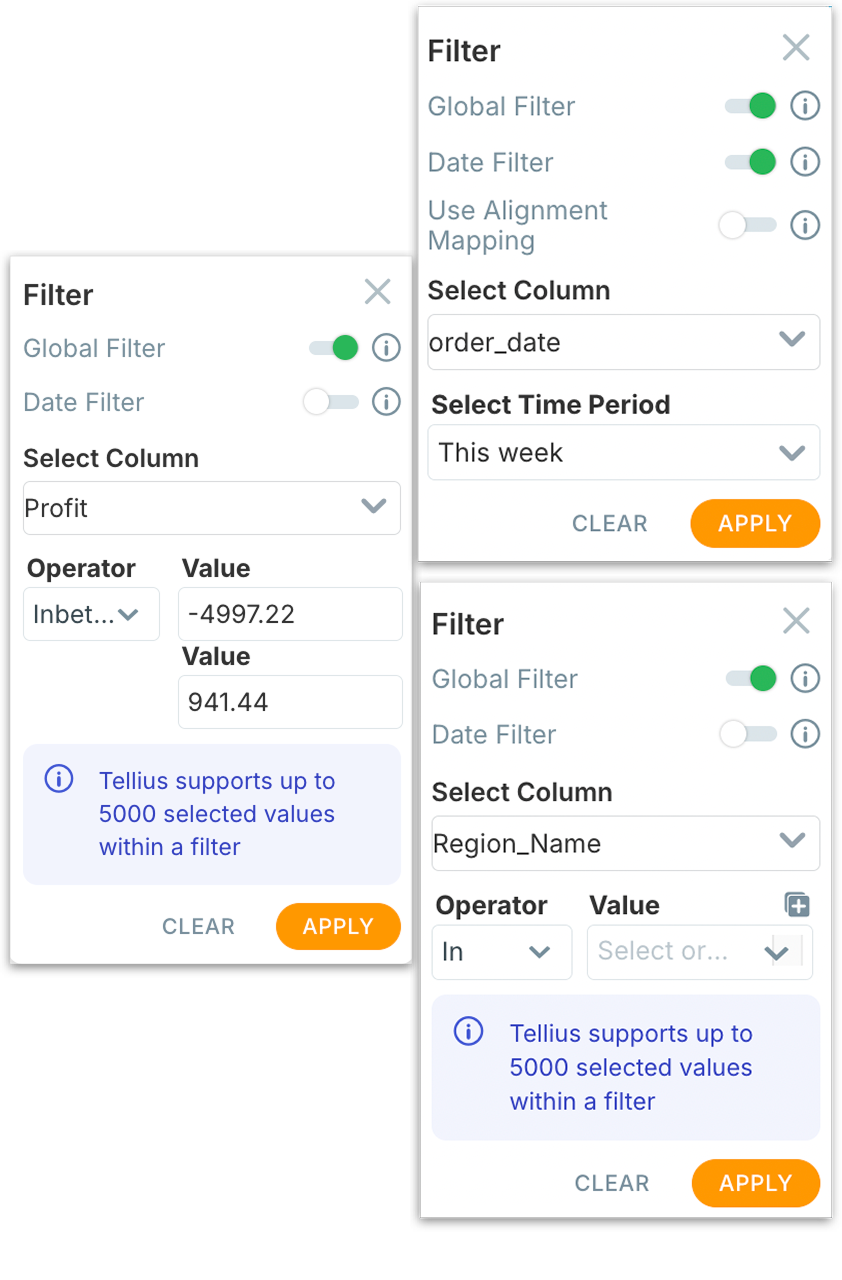The height and width of the screenshot is (1280, 842).
Task: Turn on Date Filter toggle in Profit panel
Action: [x=331, y=402]
